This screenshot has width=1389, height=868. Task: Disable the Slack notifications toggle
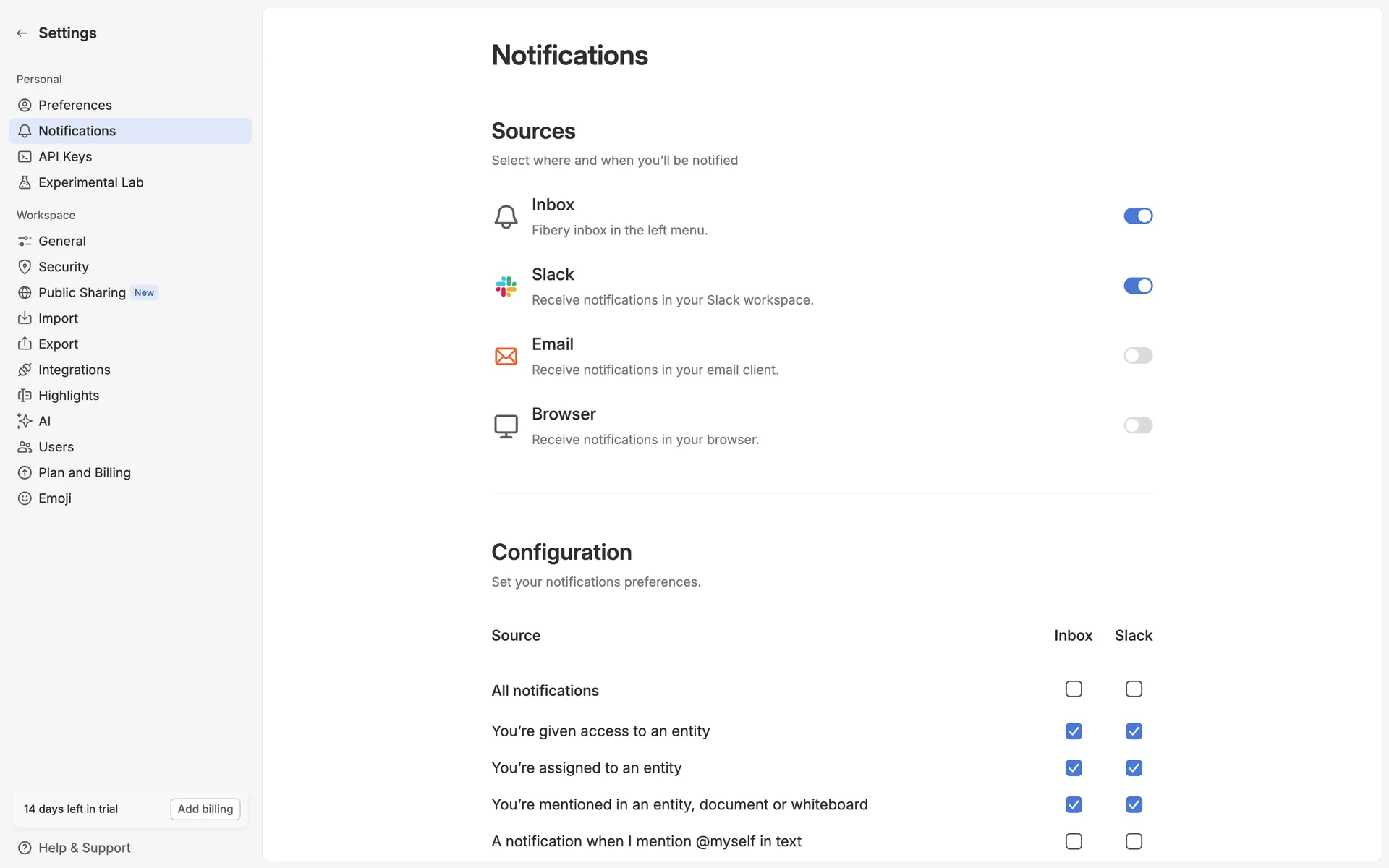(x=1137, y=286)
